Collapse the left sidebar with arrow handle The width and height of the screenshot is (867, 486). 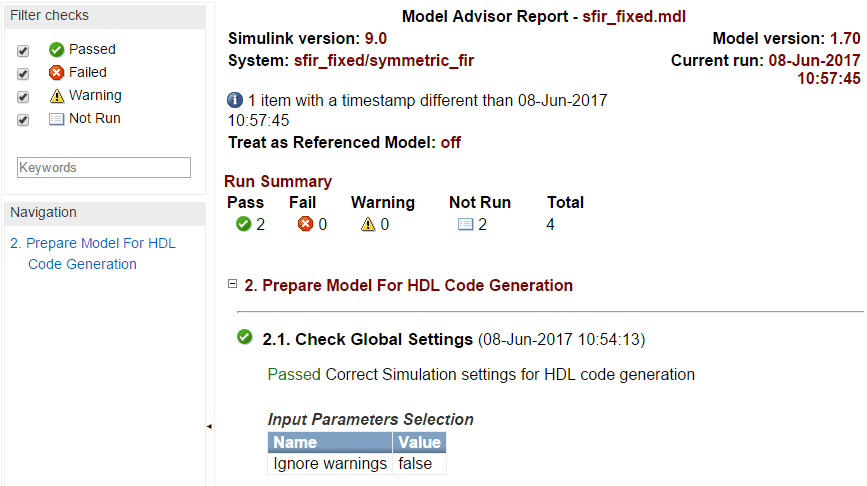[x=209, y=427]
